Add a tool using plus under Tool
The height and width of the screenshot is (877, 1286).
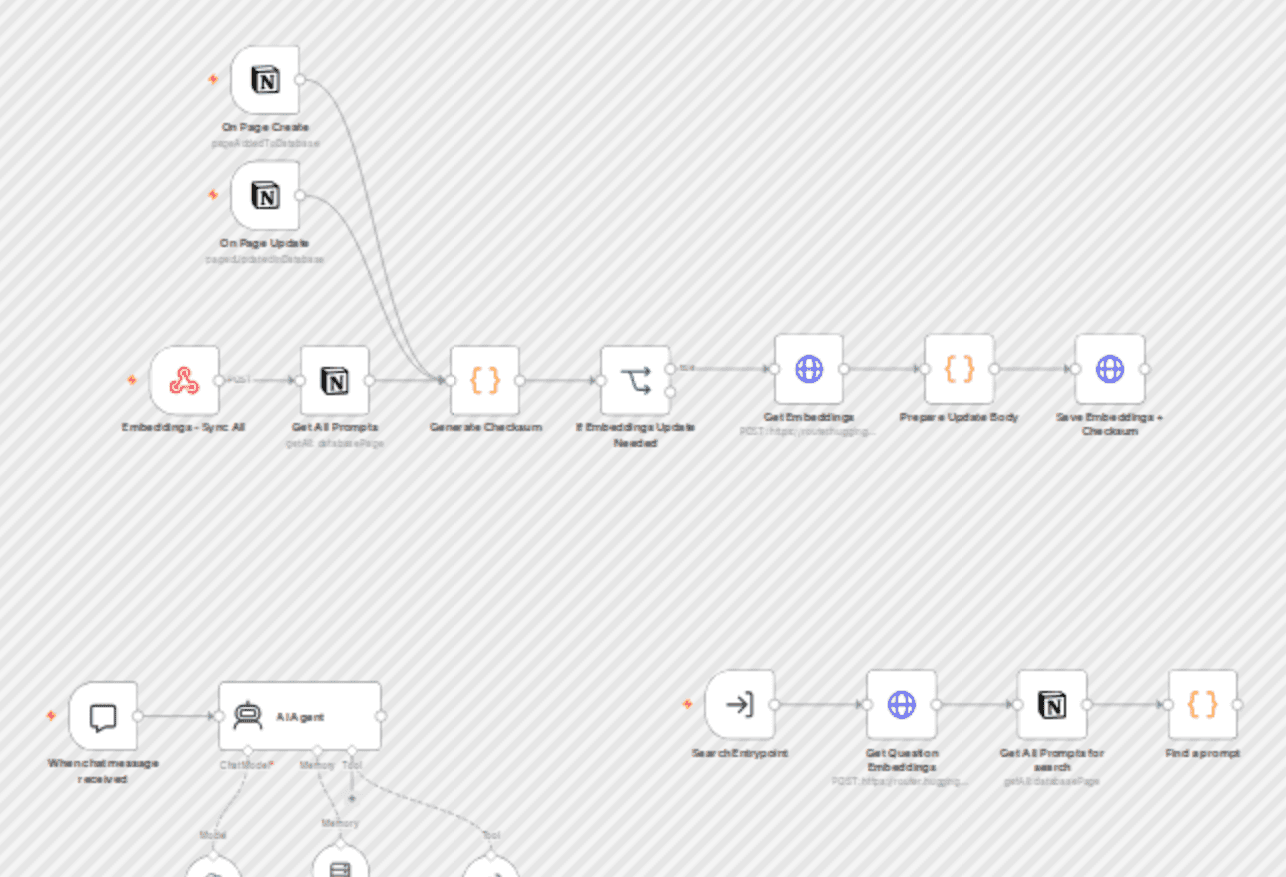tap(352, 798)
